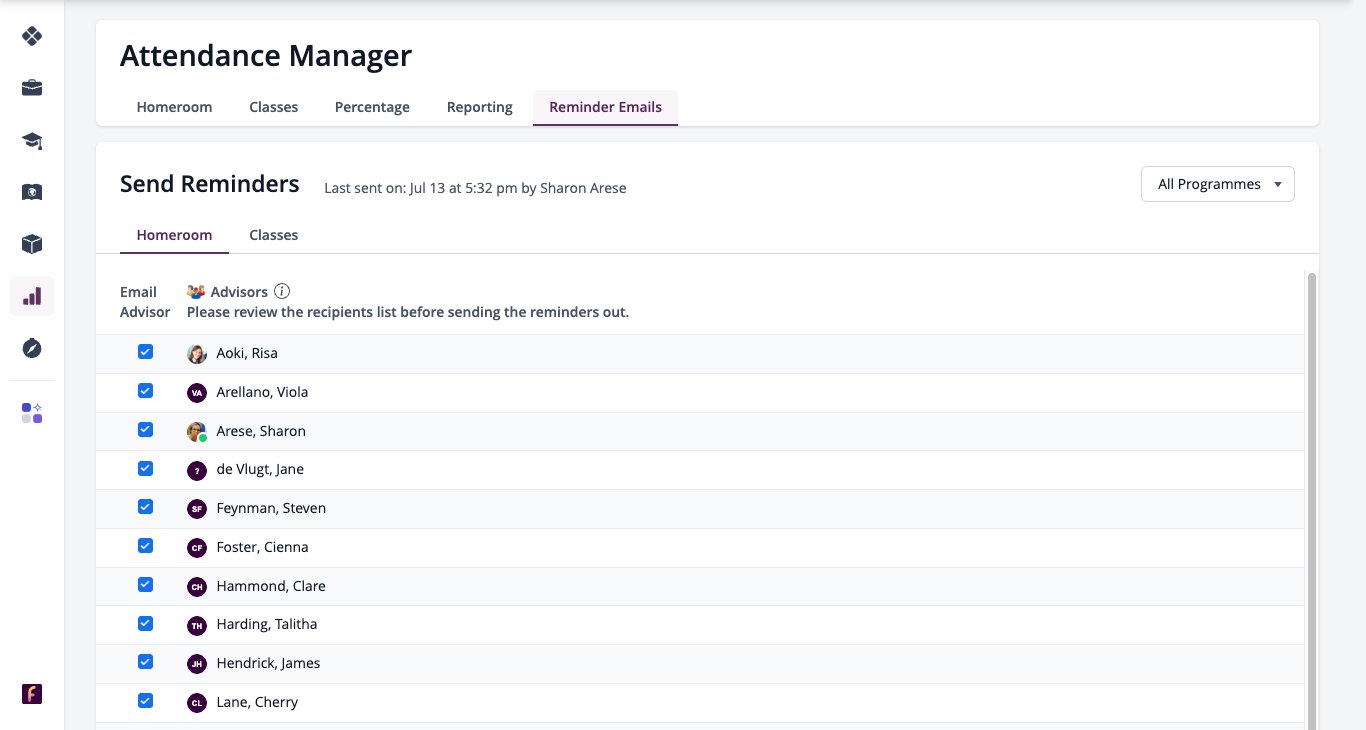
Task: Open the briefcase icon in sidebar
Action: click(x=32, y=88)
